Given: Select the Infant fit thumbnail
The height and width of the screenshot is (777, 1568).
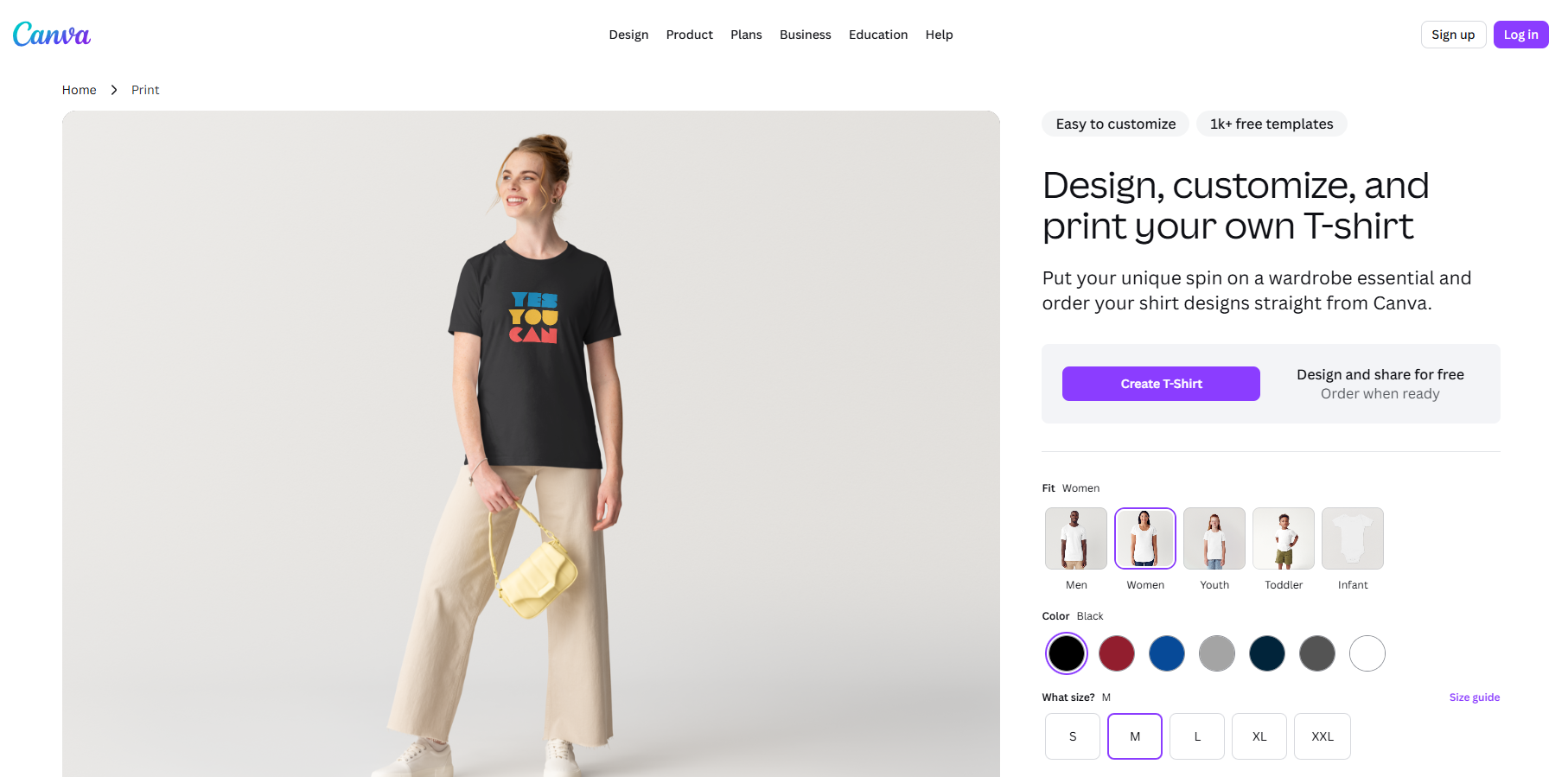Looking at the screenshot, I should (x=1352, y=538).
